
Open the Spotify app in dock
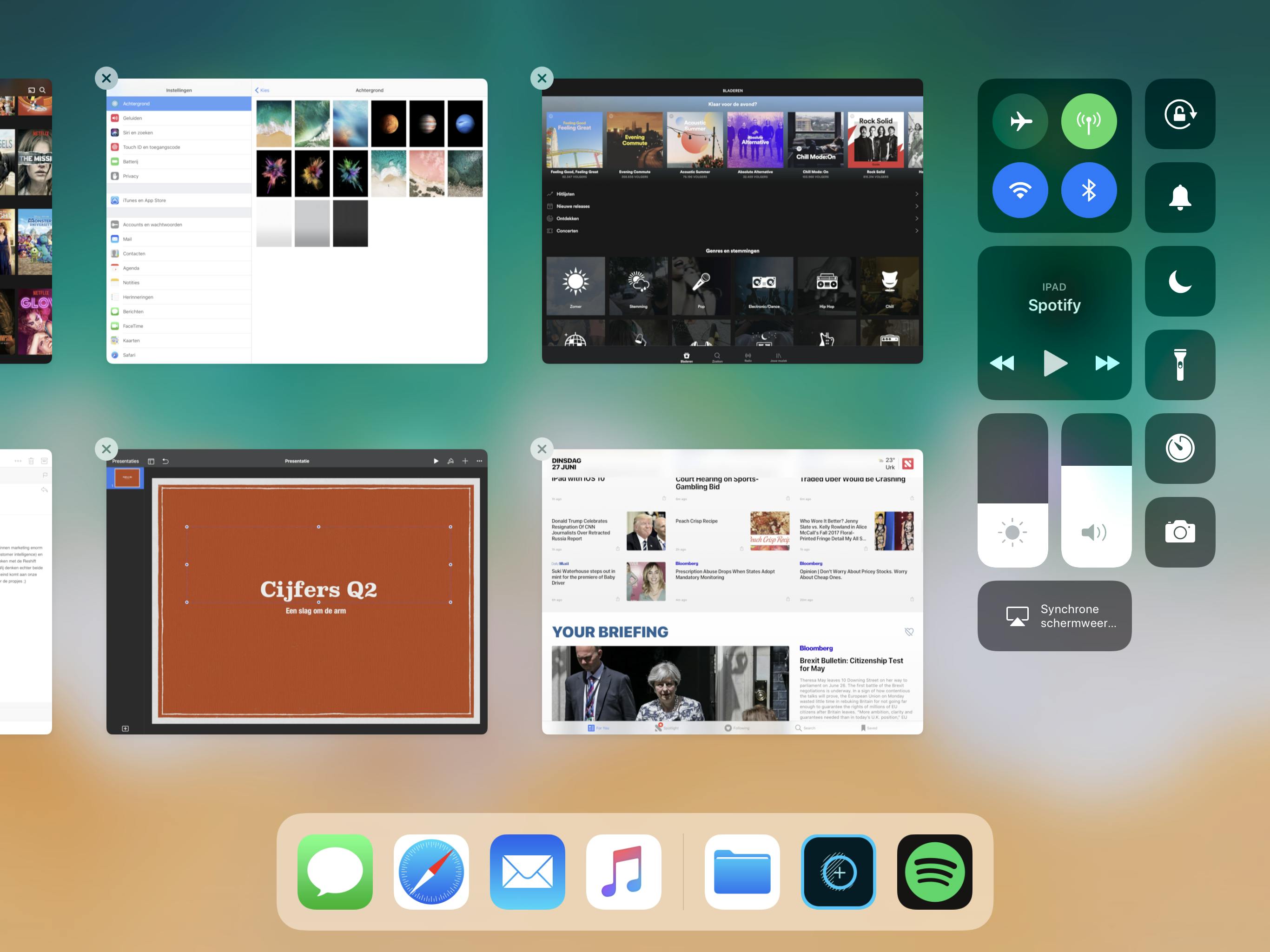[934, 872]
